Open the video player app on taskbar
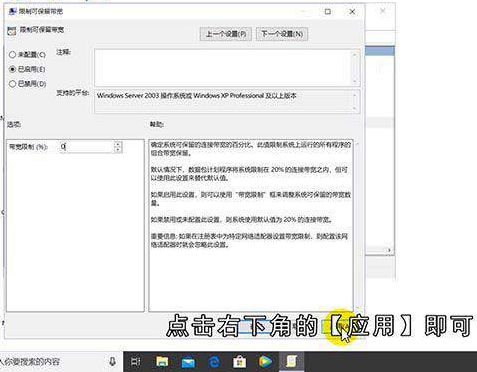The height and width of the screenshot is (372, 477). pos(265,362)
